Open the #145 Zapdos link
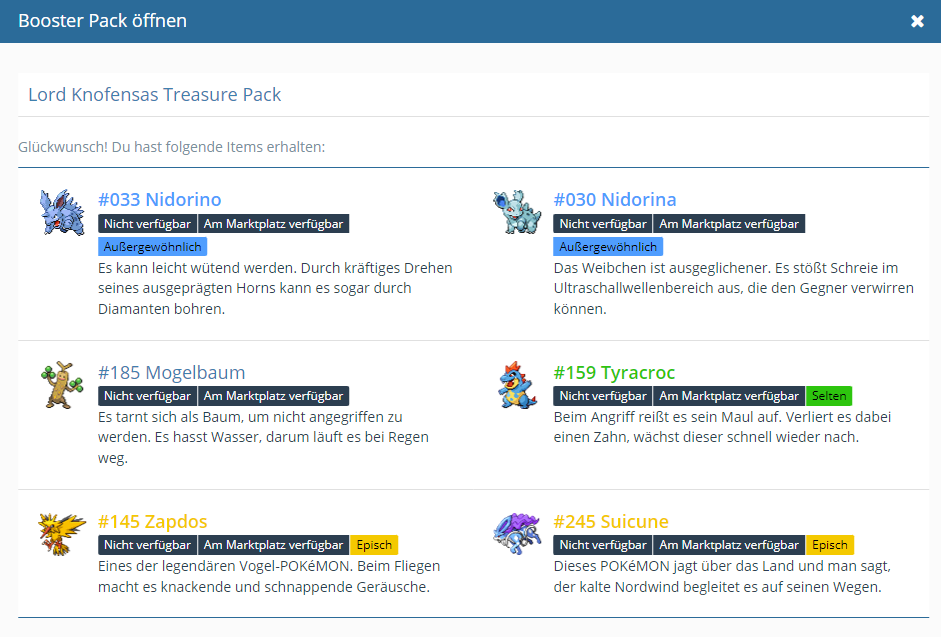Image resolution: width=941 pixels, height=637 pixels. click(153, 522)
